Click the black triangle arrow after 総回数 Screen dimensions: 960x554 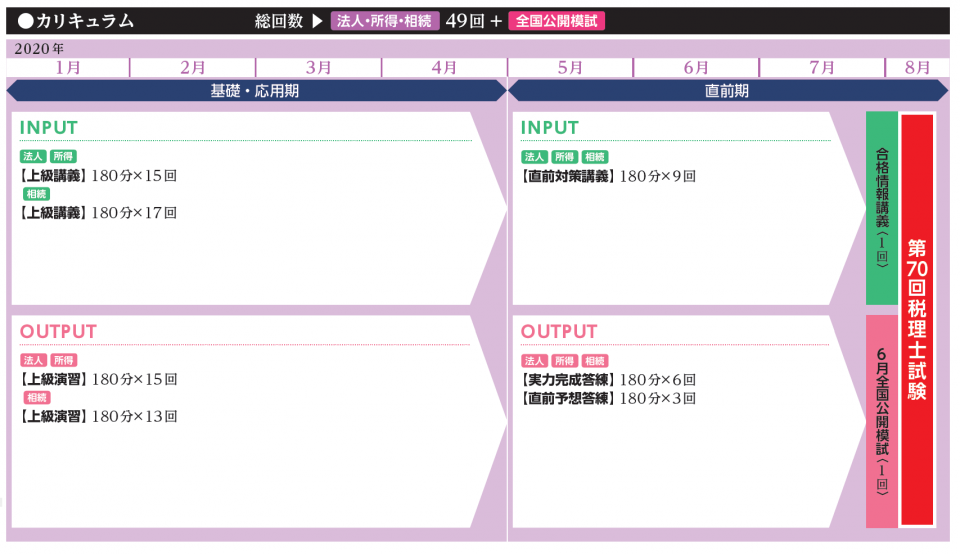[317, 21]
